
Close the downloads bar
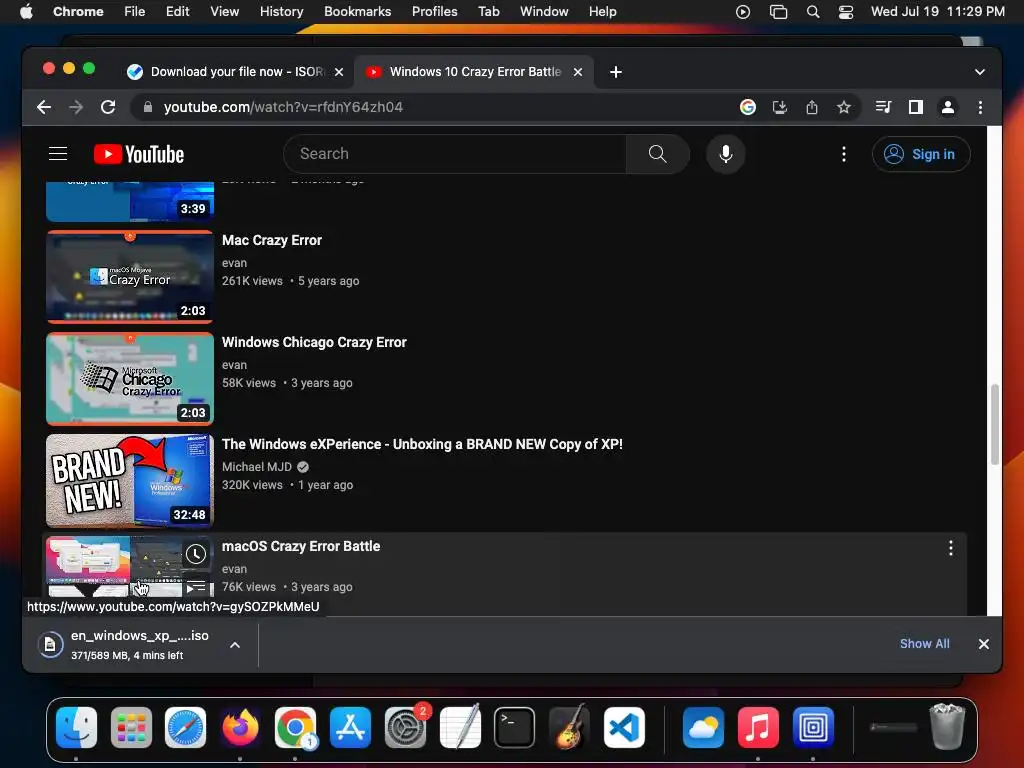984,644
